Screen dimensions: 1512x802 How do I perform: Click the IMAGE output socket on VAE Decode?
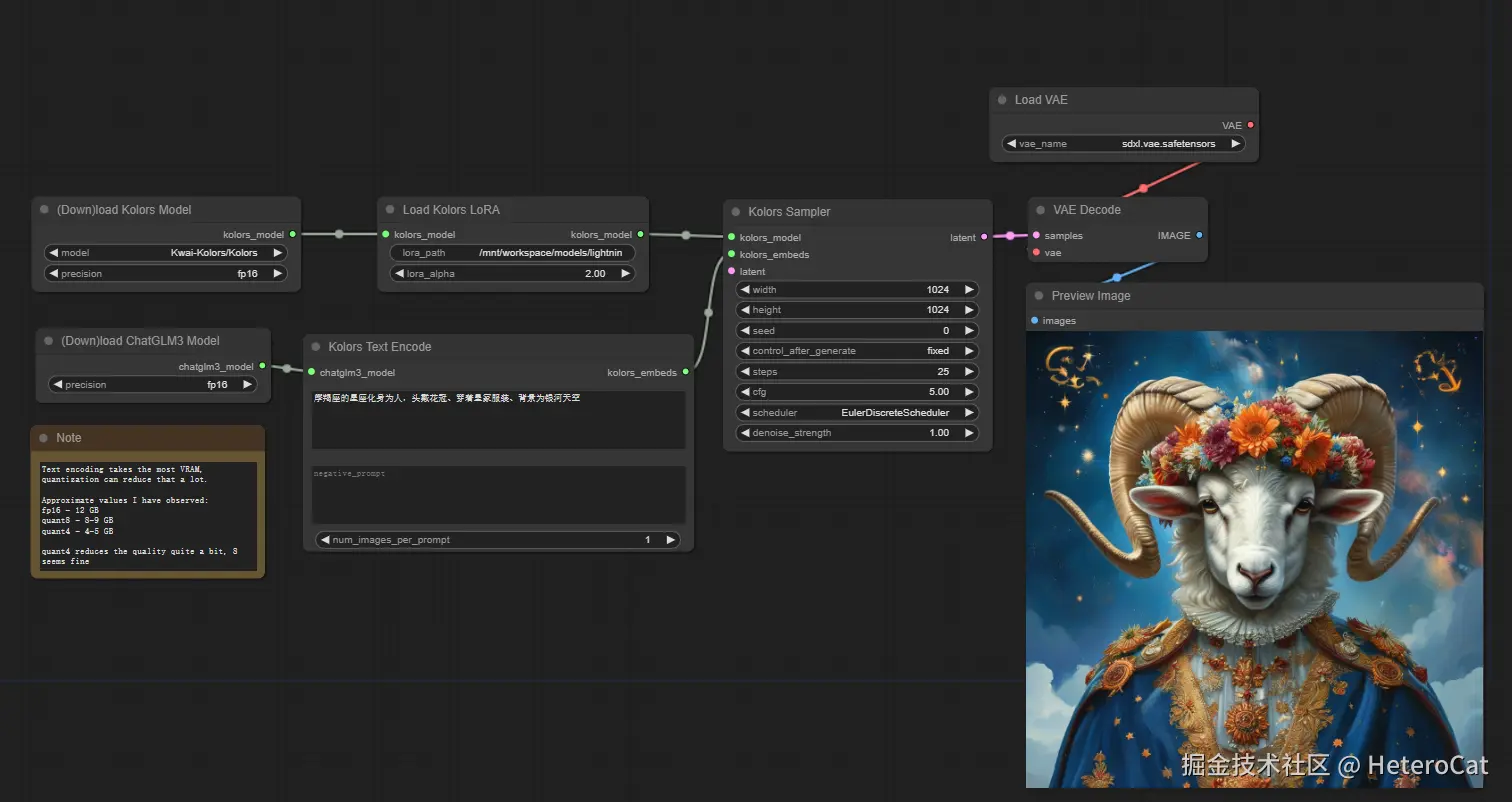(1199, 236)
